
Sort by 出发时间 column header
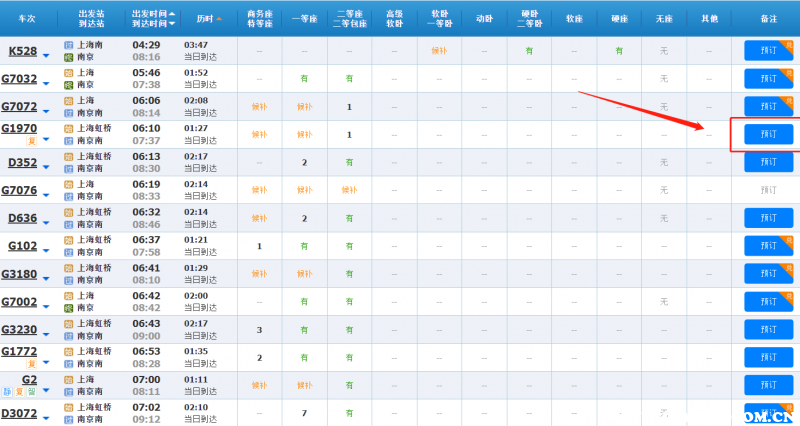152,12
